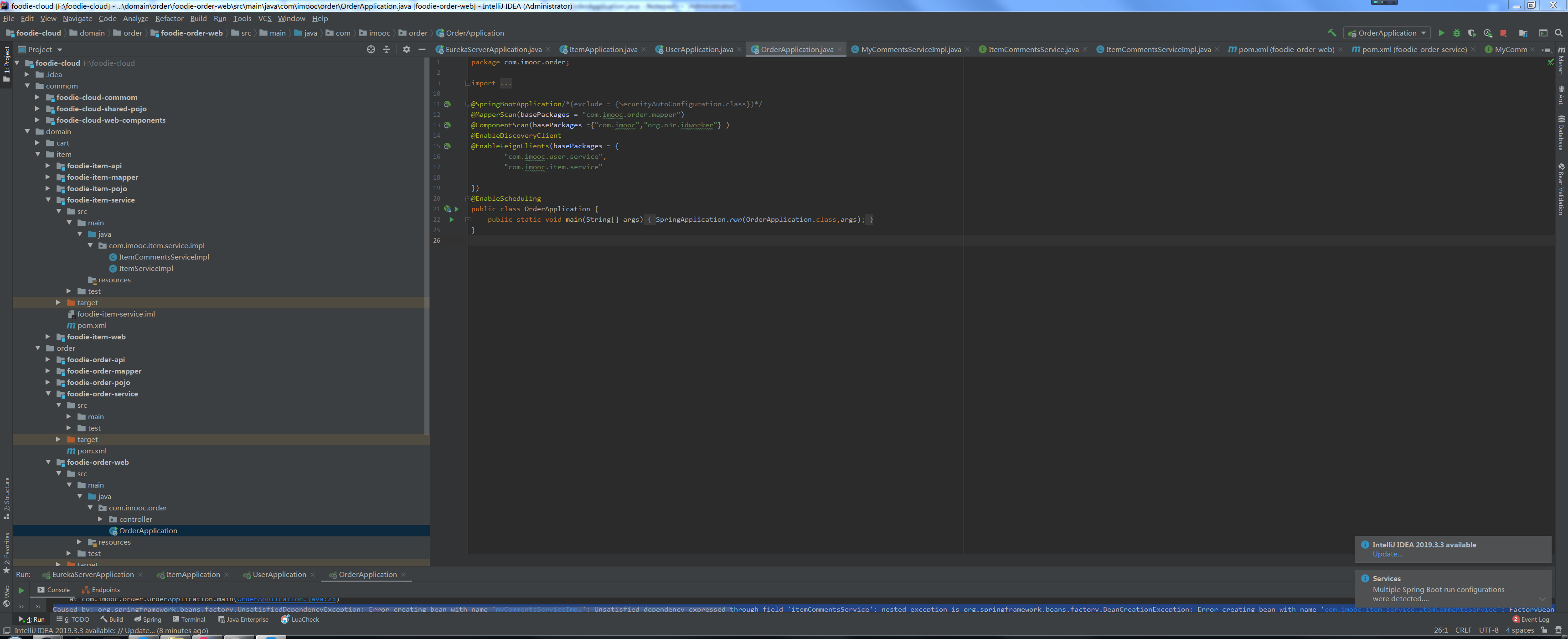Open the Project Structure icon
The height and width of the screenshot is (639, 1568).
[1523, 33]
